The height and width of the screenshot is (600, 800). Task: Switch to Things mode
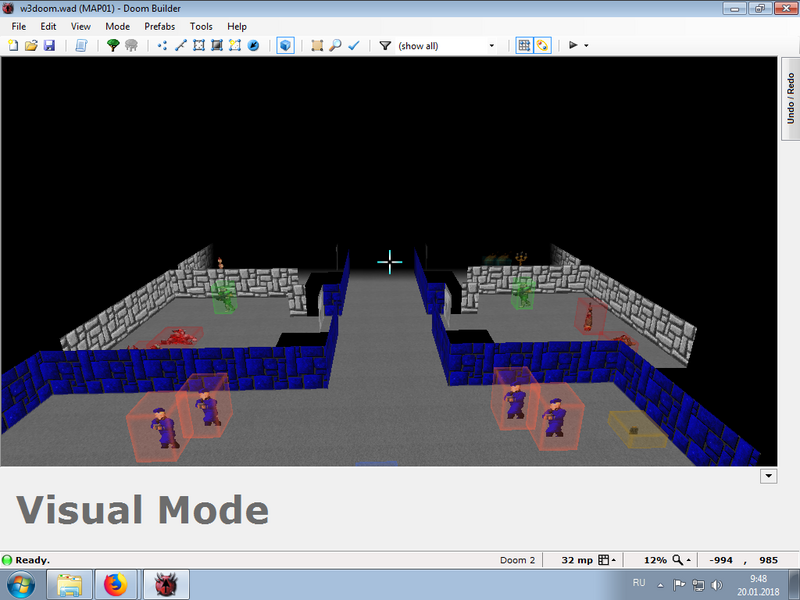point(253,45)
